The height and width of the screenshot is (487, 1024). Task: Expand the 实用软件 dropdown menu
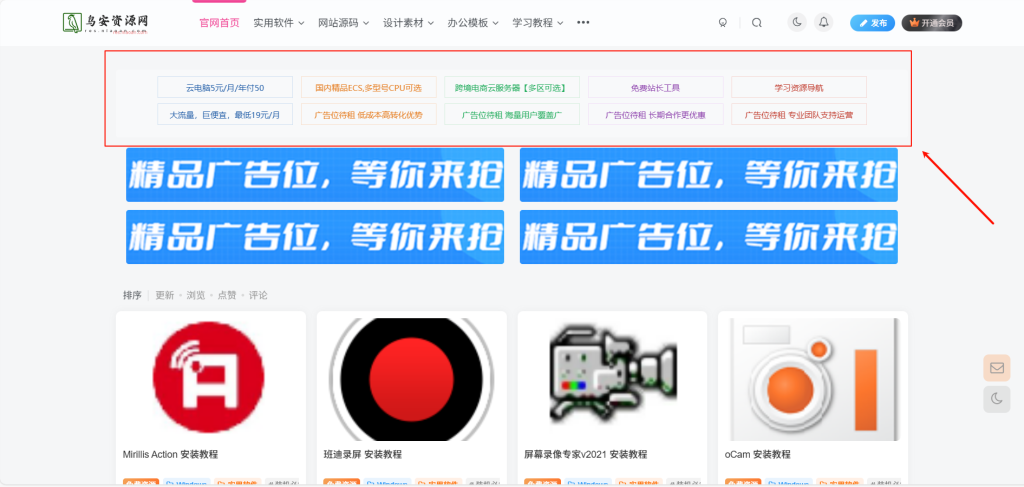[x=279, y=23]
